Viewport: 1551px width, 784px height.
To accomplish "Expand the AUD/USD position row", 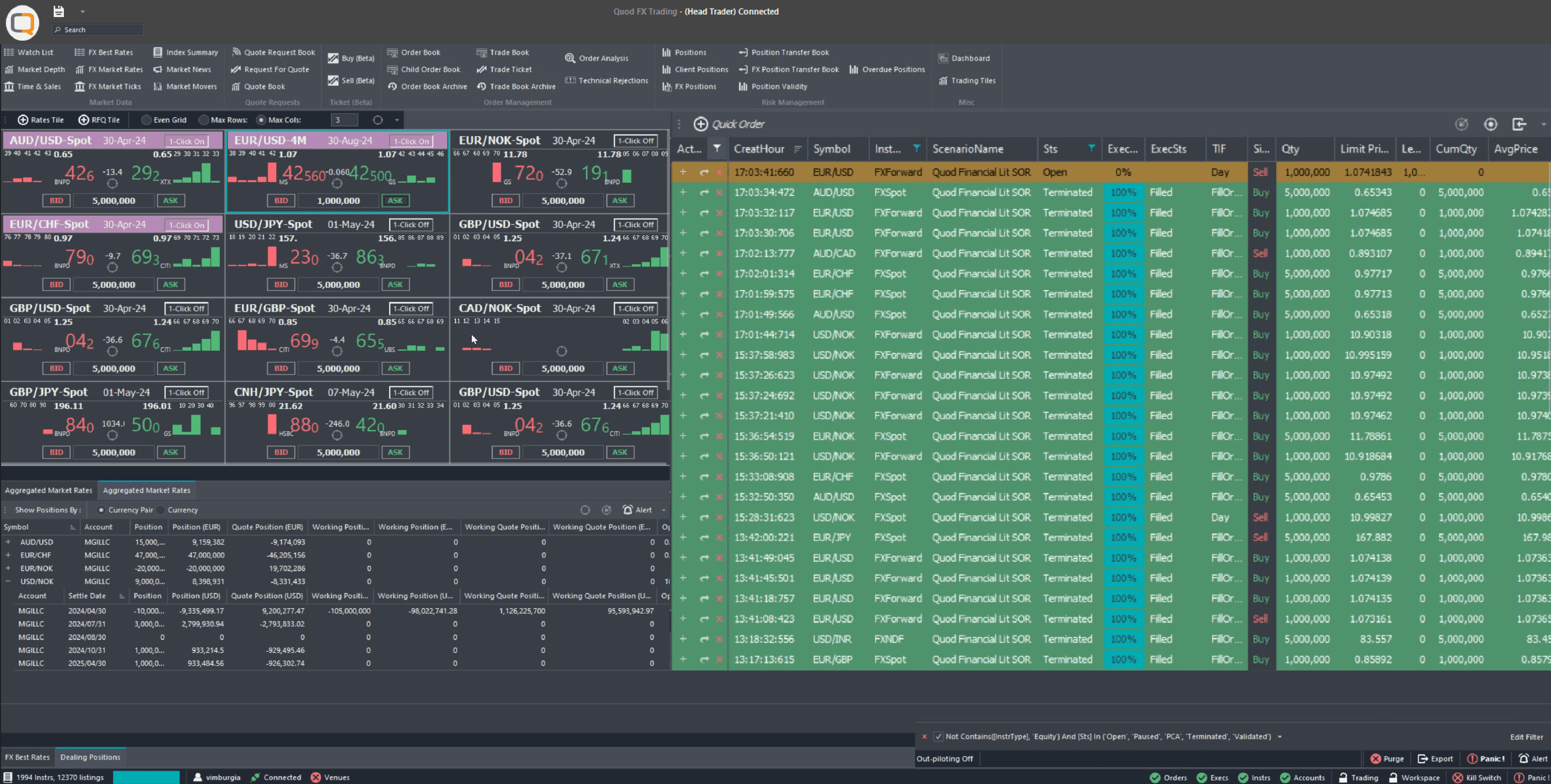I will pyautogui.click(x=8, y=542).
